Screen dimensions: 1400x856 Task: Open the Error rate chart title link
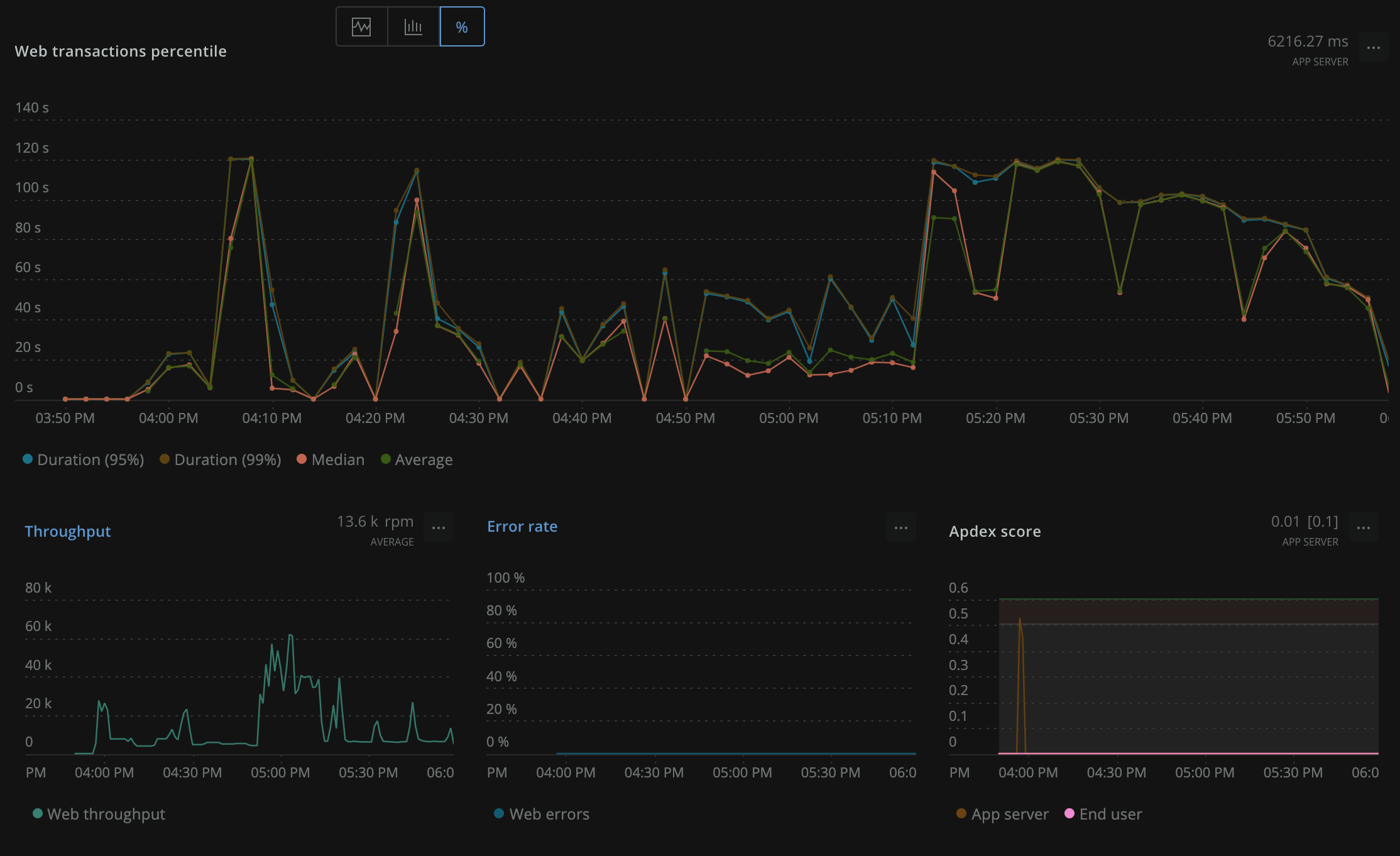pos(522,526)
